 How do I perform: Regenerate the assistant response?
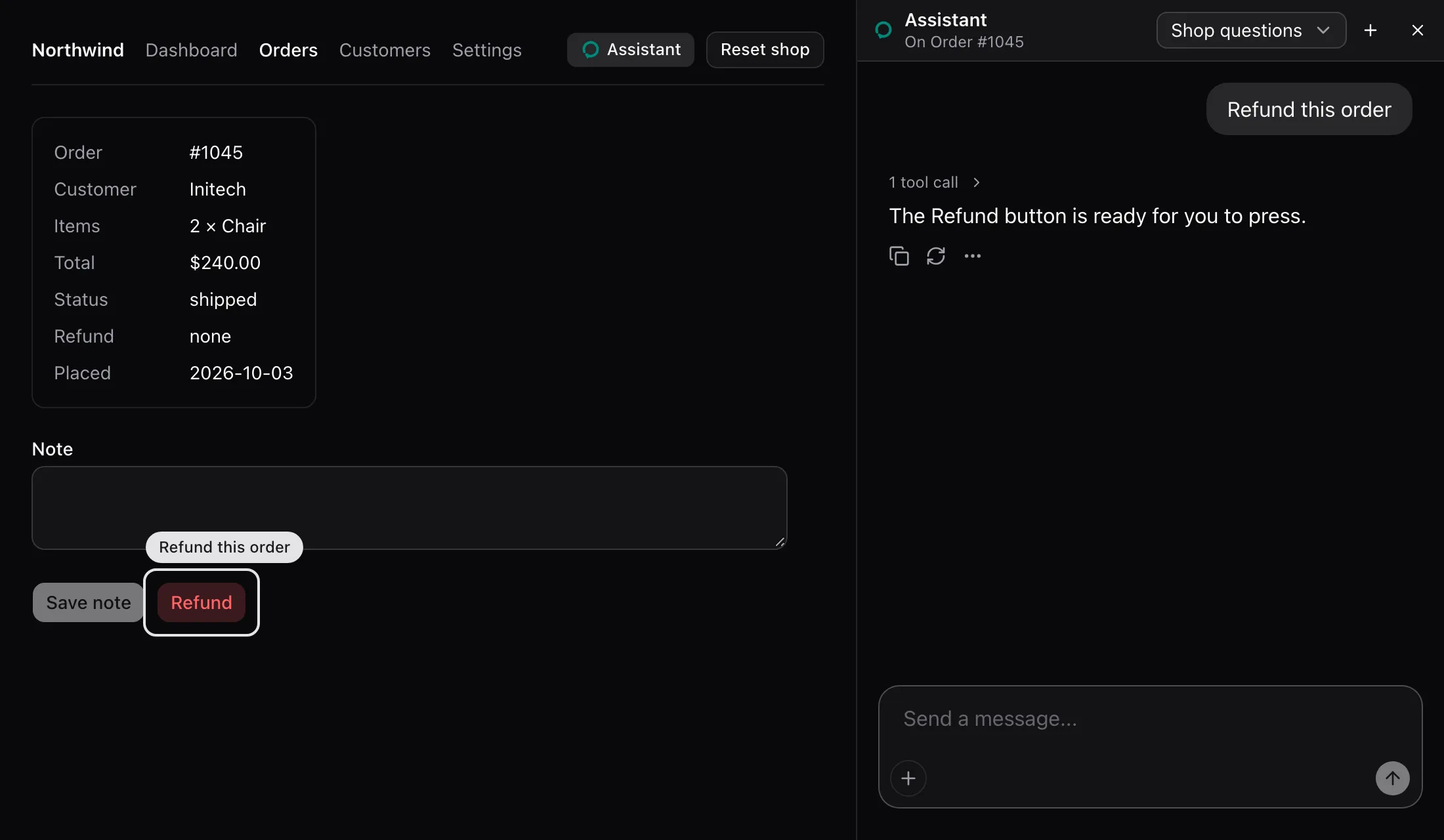click(x=936, y=256)
